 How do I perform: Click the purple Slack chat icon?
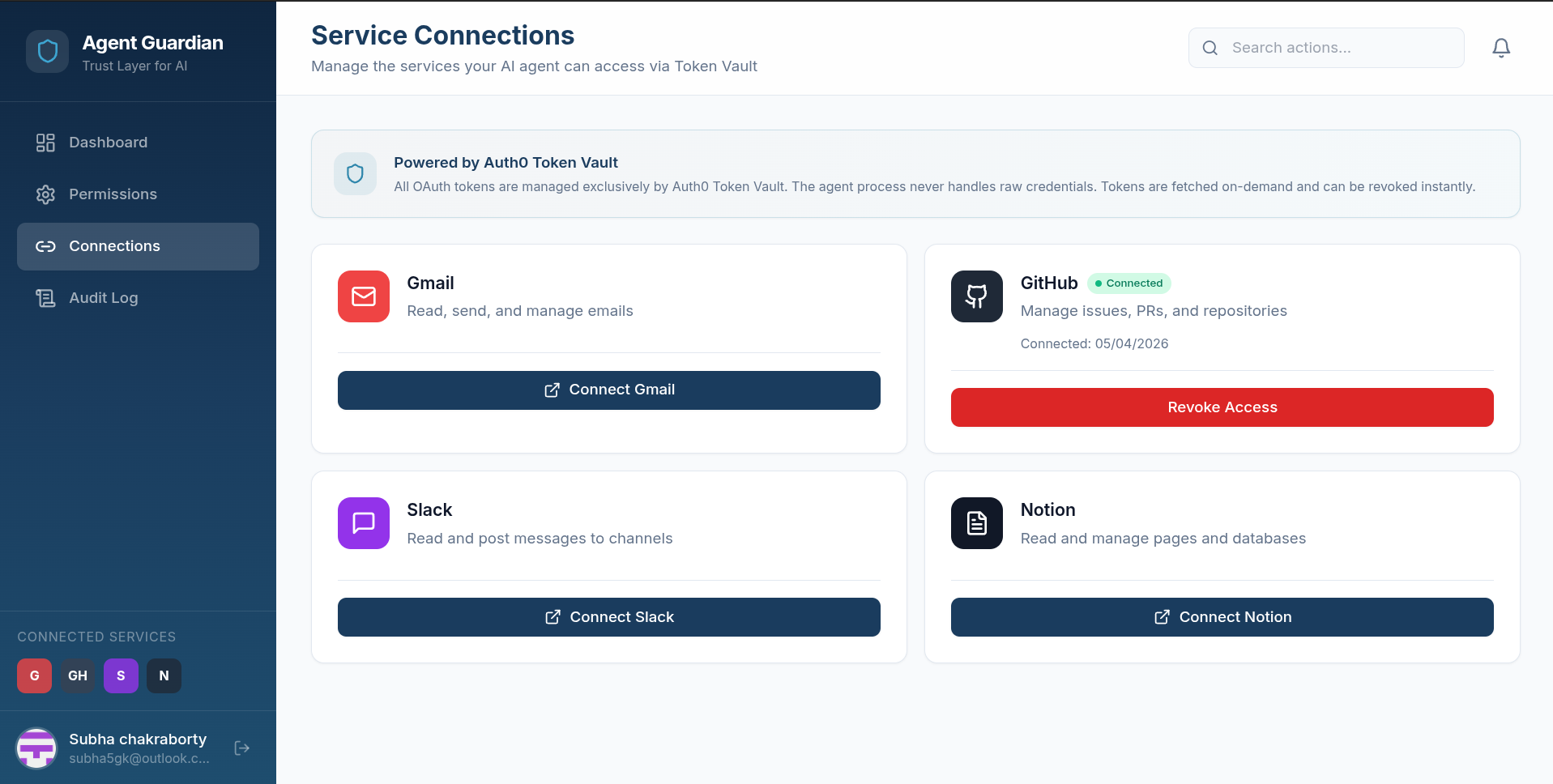coord(363,523)
